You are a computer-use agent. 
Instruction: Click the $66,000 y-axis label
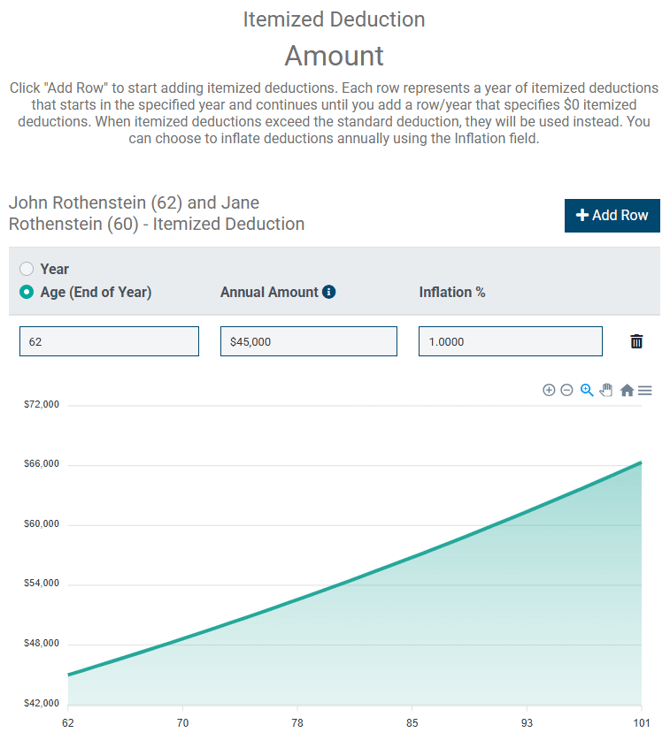(41, 464)
